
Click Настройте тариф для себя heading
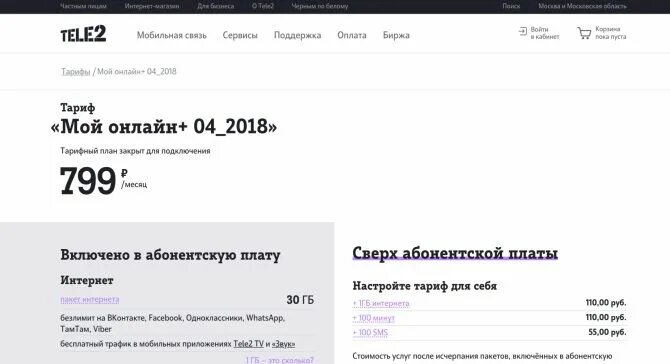pos(425,286)
